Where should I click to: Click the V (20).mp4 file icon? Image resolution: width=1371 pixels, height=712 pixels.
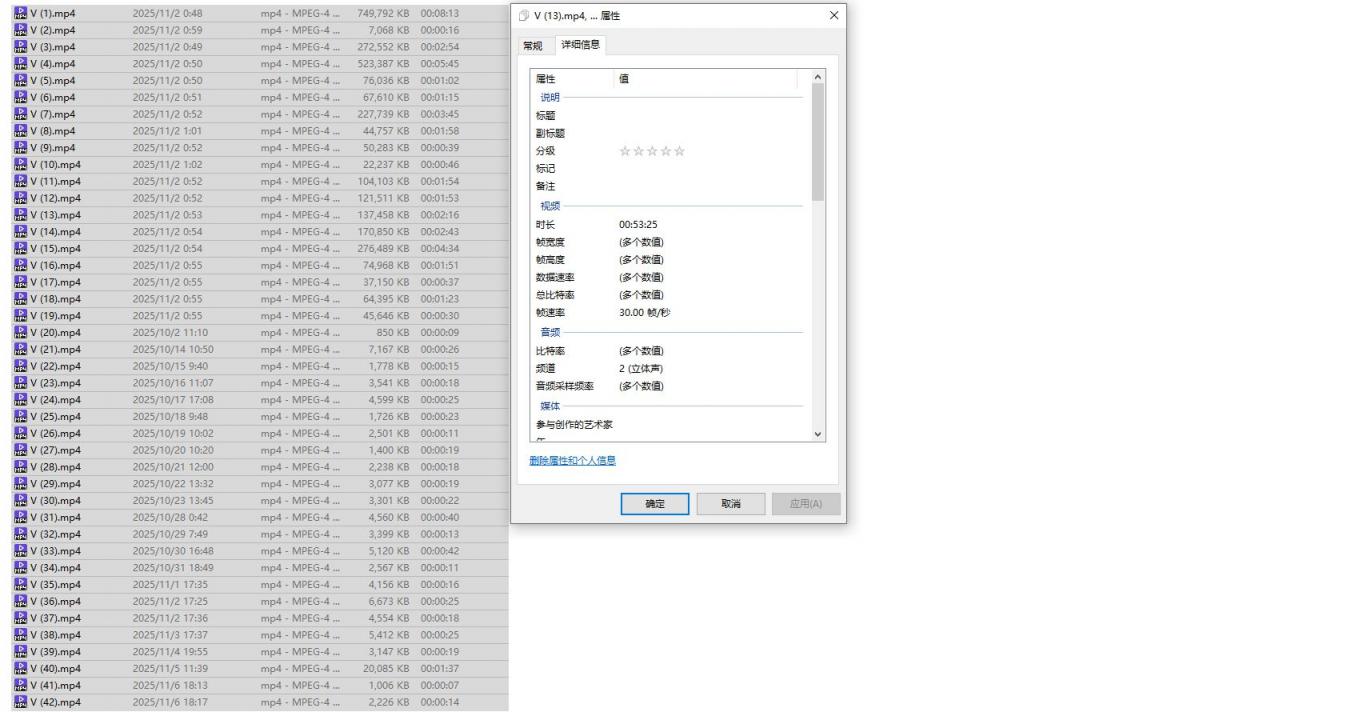(20, 333)
